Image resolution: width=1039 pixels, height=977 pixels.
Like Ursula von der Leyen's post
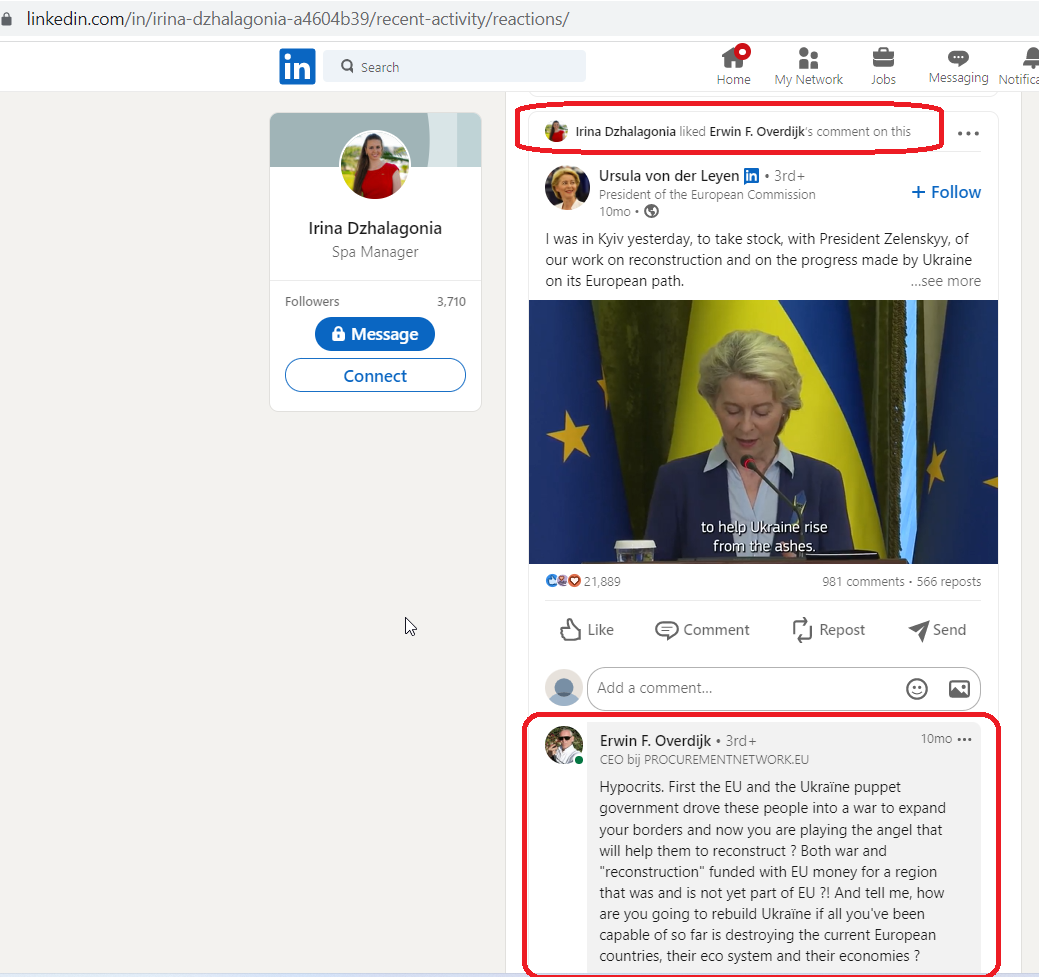[x=586, y=630]
